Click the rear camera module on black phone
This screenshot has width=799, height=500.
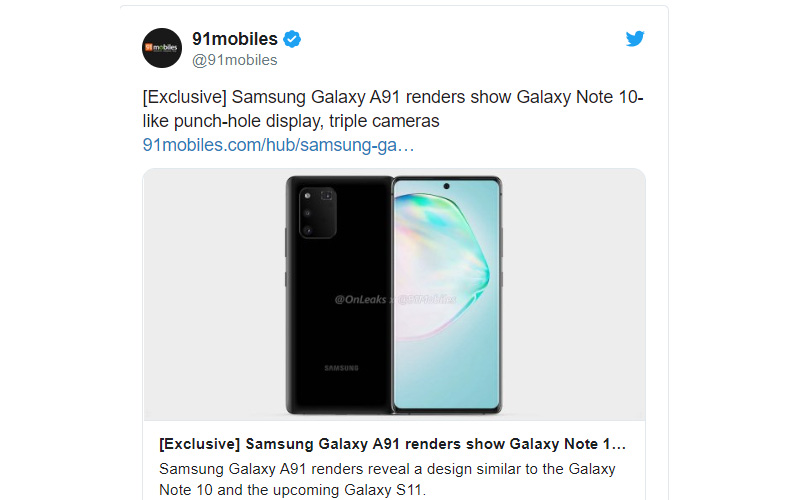pyautogui.click(x=317, y=213)
